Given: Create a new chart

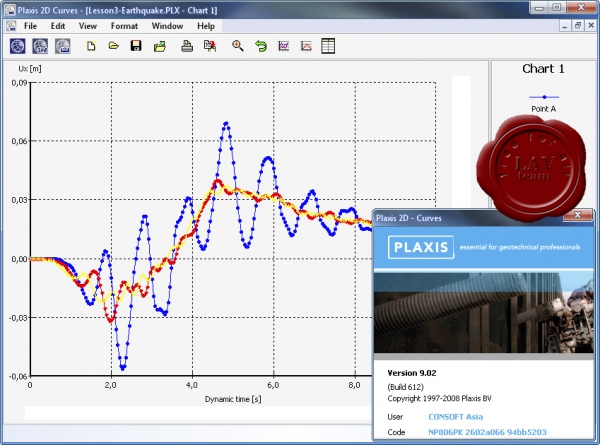Looking at the screenshot, I should (x=91, y=46).
